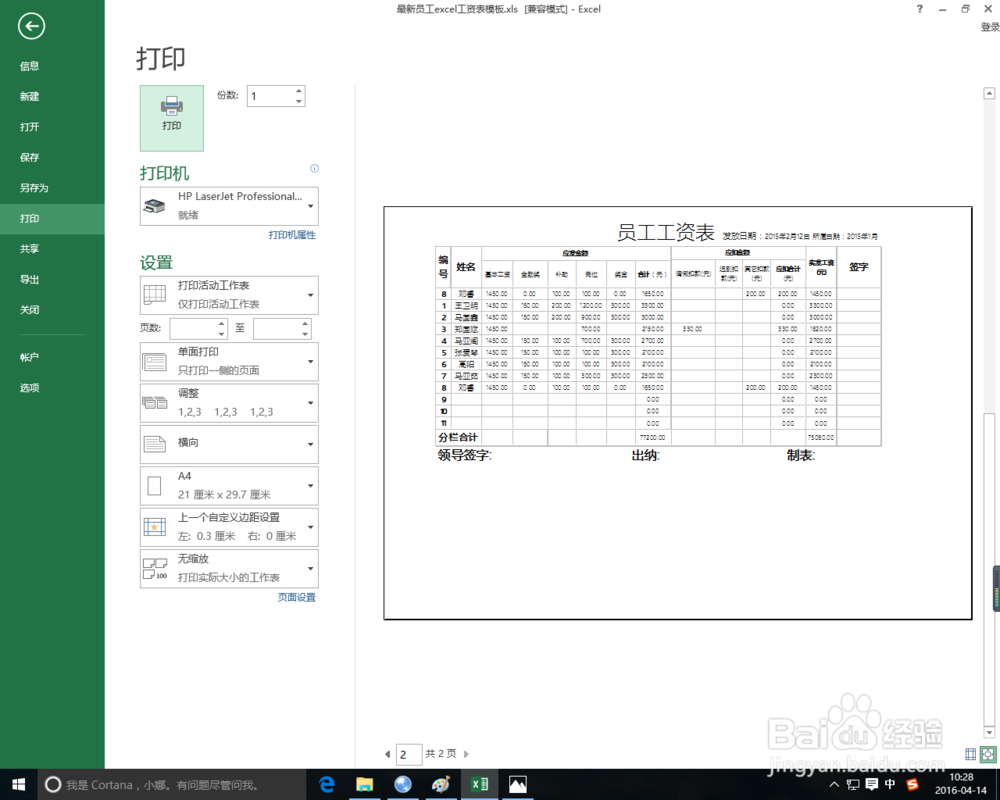Click the copies (份数) input field
This screenshot has width=1000, height=800.
[x=270, y=96]
